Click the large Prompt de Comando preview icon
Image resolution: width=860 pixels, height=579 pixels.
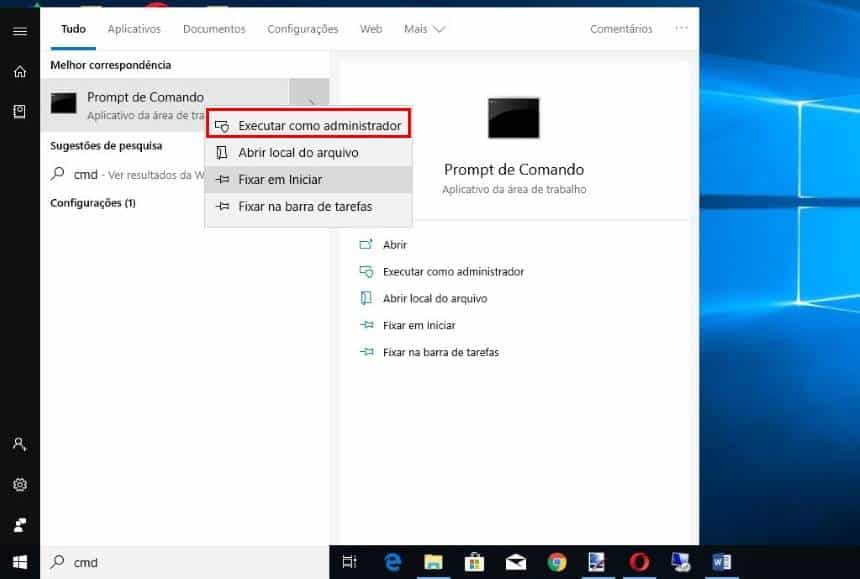[513, 118]
